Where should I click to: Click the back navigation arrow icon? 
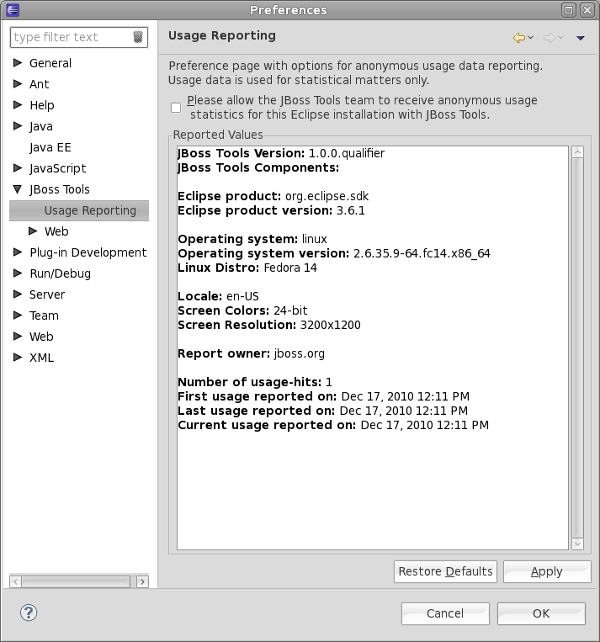[x=518, y=38]
